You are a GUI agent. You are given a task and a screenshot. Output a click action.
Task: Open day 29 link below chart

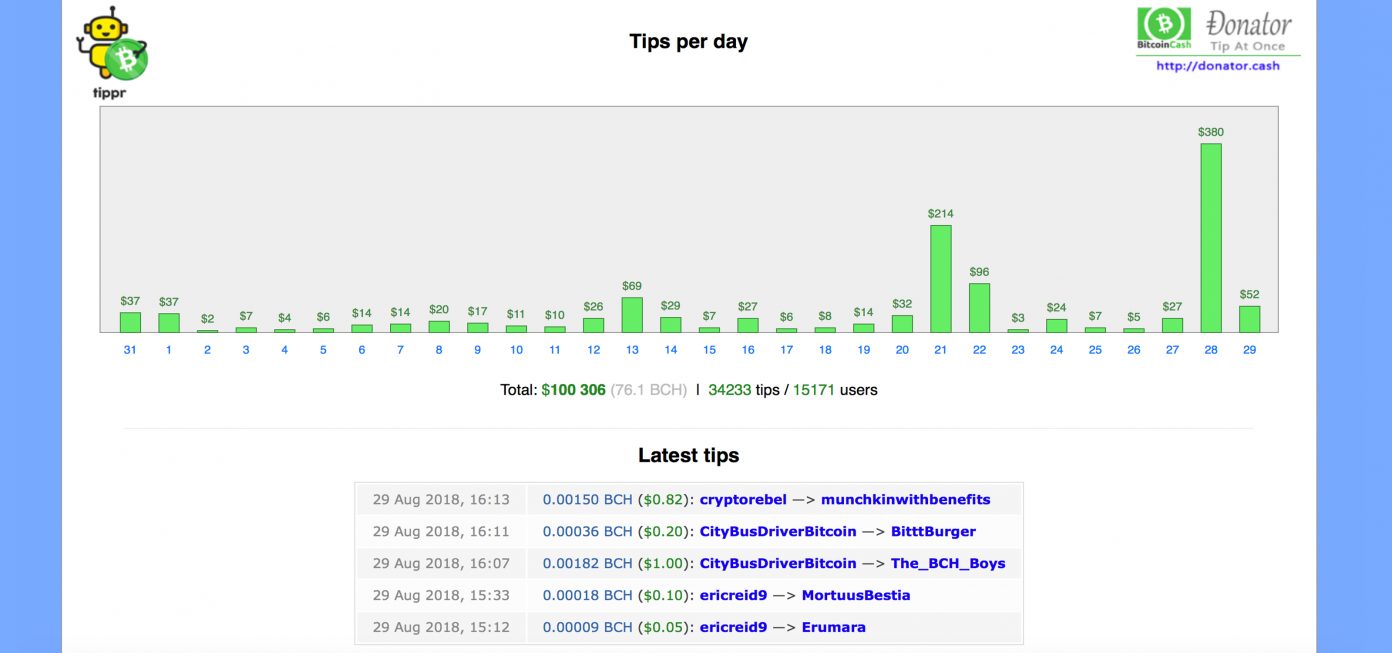click(x=1249, y=350)
